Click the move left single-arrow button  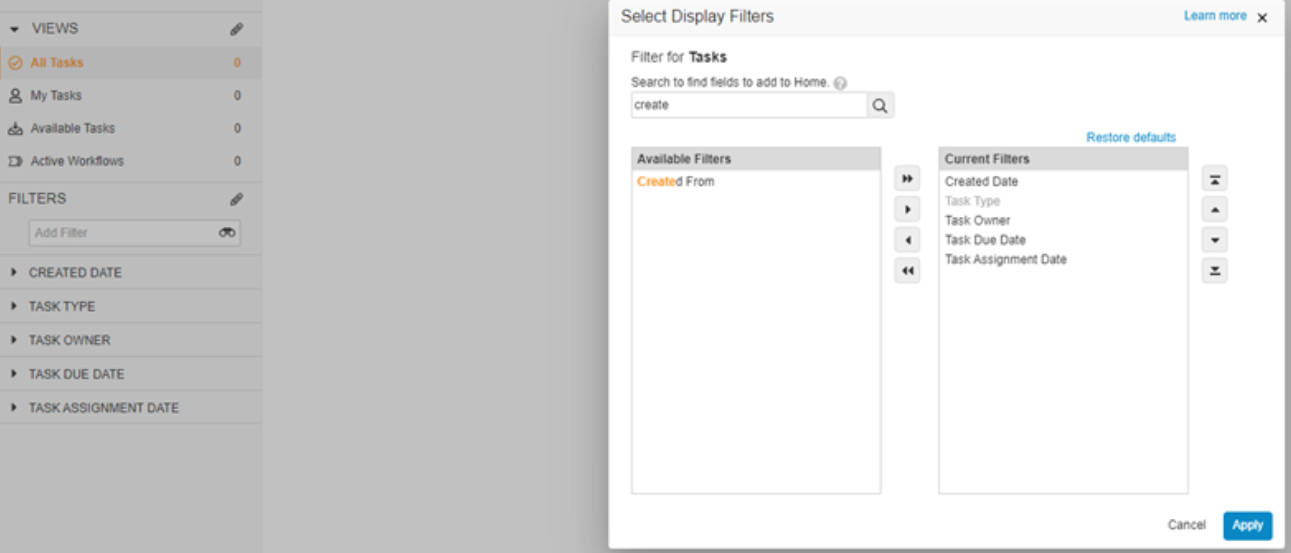pyautogui.click(x=907, y=241)
